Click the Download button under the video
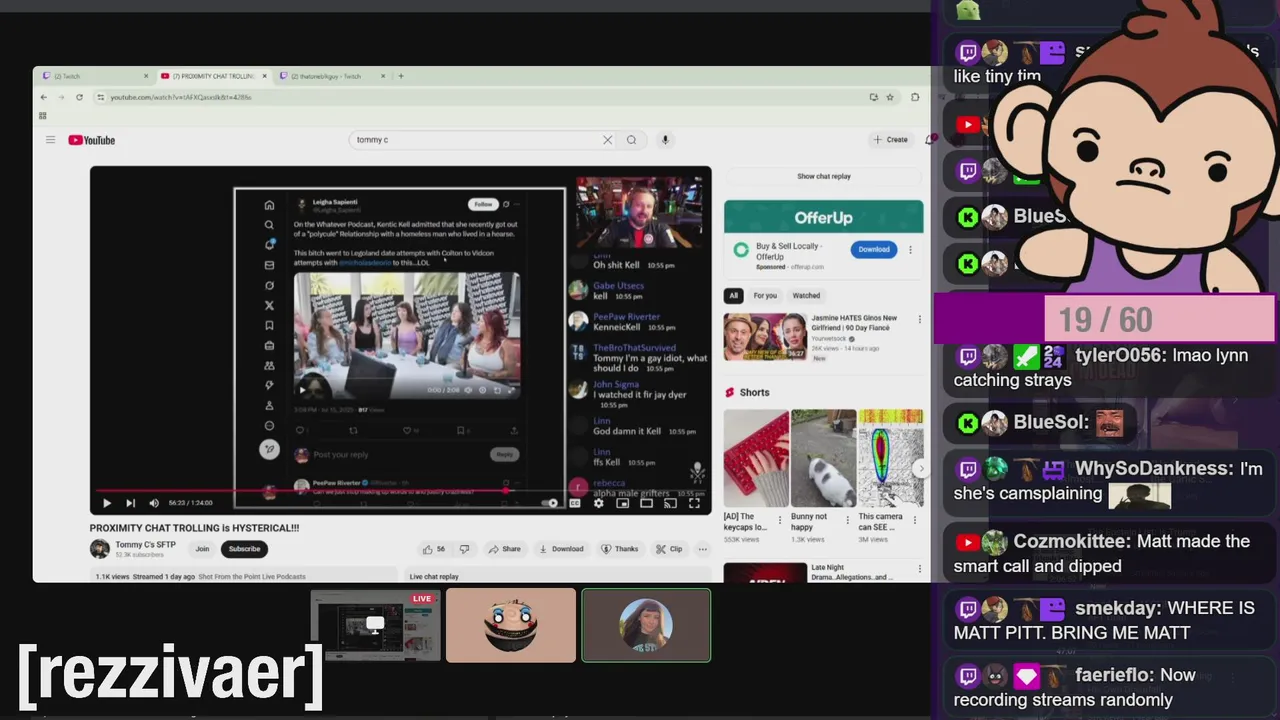The height and width of the screenshot is (720, 1280). click(x=561, y=549)
